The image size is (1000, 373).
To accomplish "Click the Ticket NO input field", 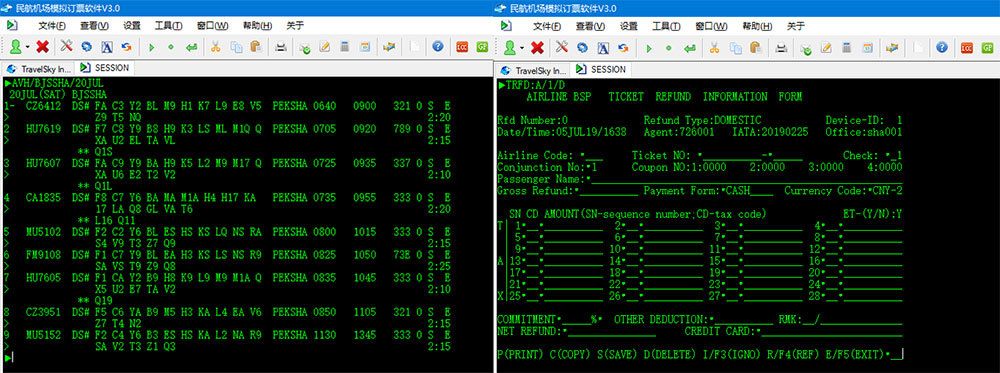I will tap(732, 156).
